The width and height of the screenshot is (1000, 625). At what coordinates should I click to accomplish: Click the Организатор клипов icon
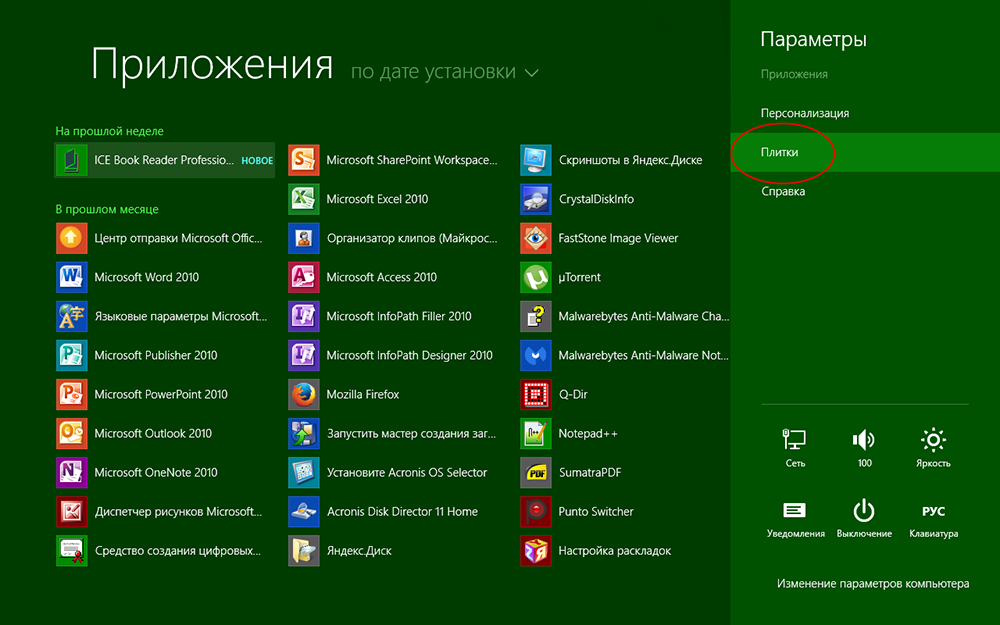pyautogui.click(x=304, y=239)
